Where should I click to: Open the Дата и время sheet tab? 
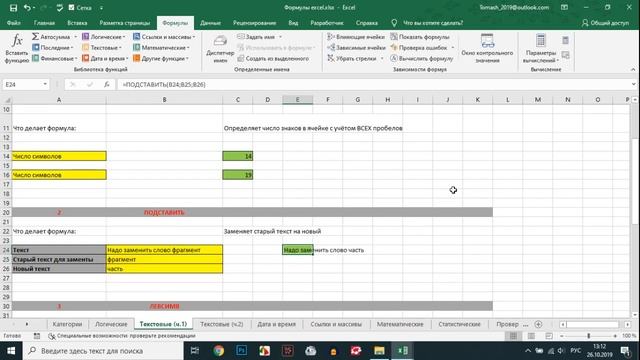[x=276, y=324]
